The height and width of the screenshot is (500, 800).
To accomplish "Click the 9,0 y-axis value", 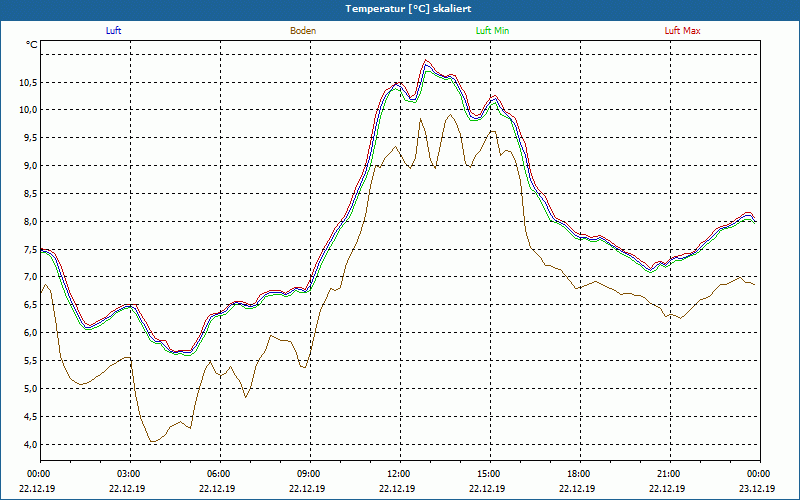I will click(x=30, y=165).
